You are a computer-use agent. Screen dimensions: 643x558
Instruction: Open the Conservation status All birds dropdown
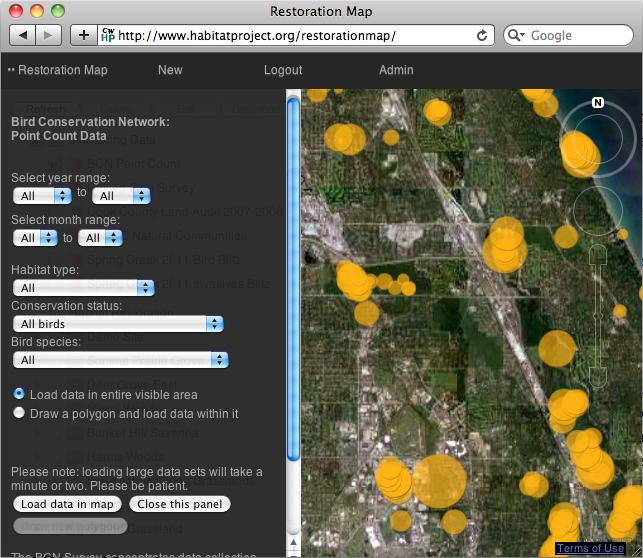click(118, 324)
